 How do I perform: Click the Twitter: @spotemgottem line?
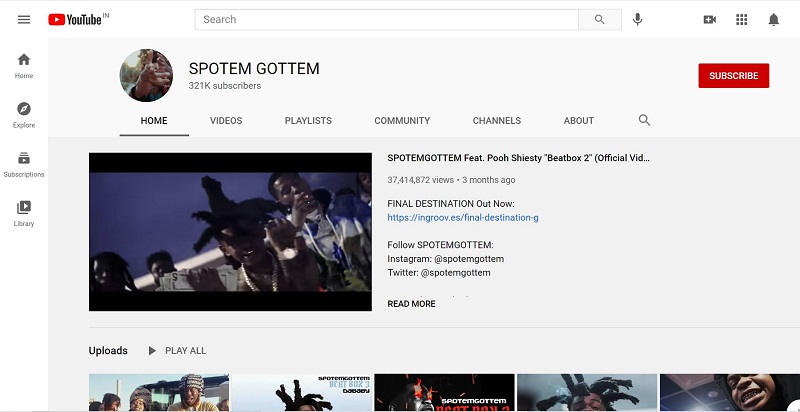[439, 273]
